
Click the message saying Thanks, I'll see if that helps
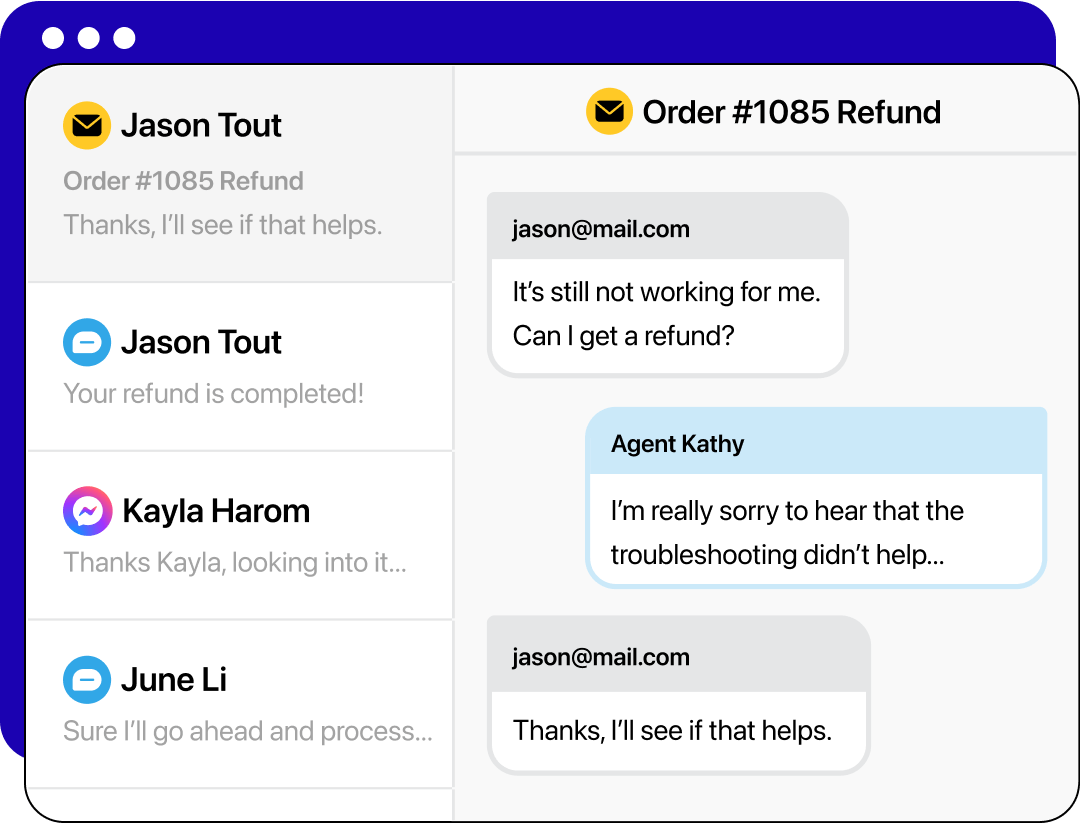click(x=671, y=730)
